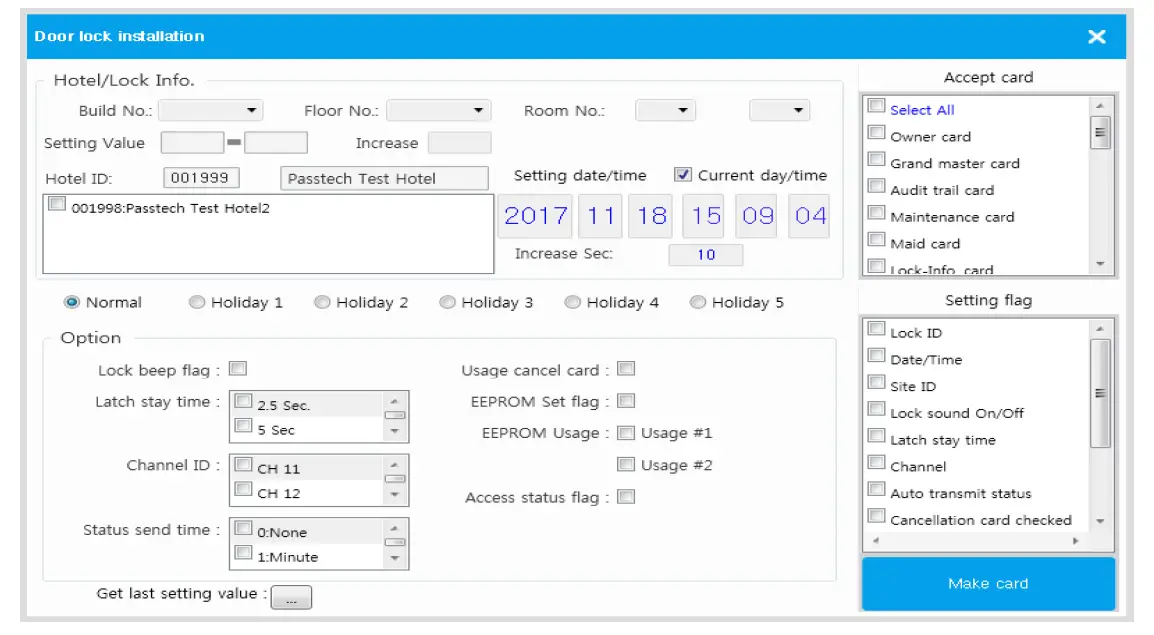
Task: Select the Holiday 1 radio button
Action: coord(197,302)
